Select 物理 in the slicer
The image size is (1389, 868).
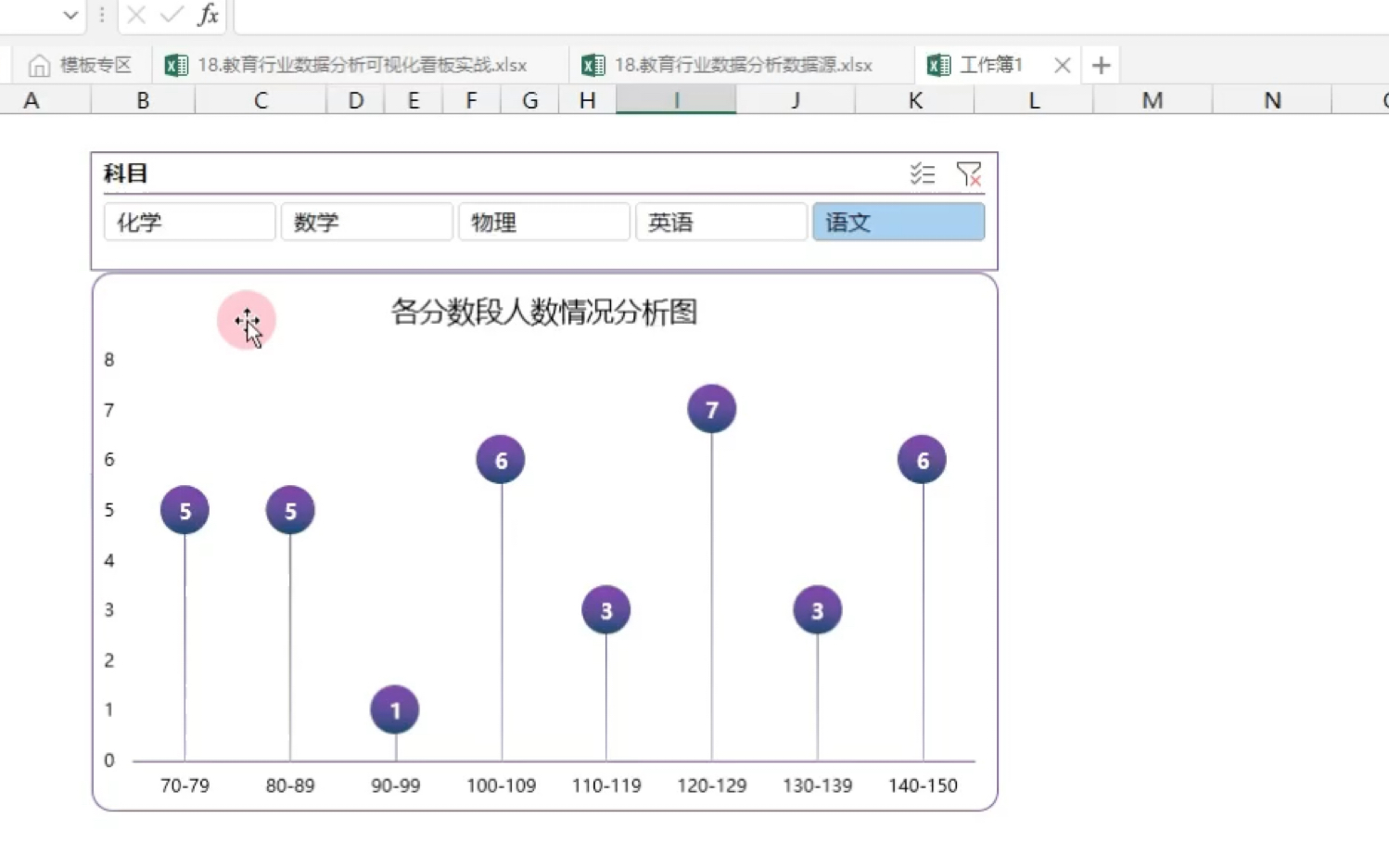(543, 222)
